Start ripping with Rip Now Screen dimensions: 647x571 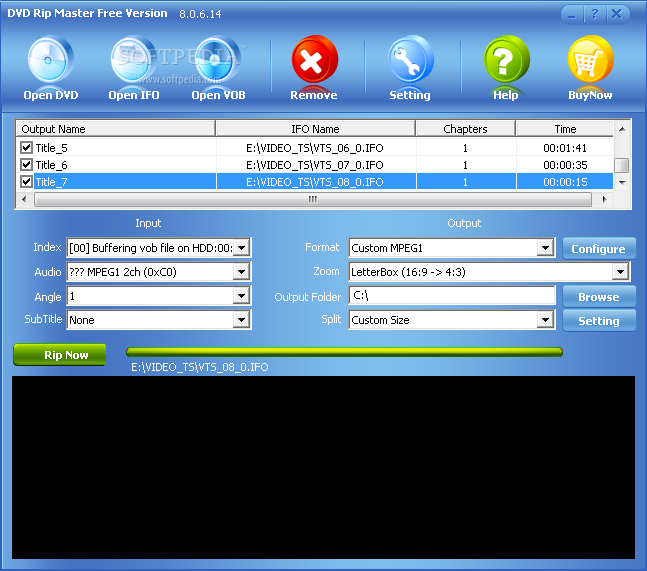(x=60, y=355)
